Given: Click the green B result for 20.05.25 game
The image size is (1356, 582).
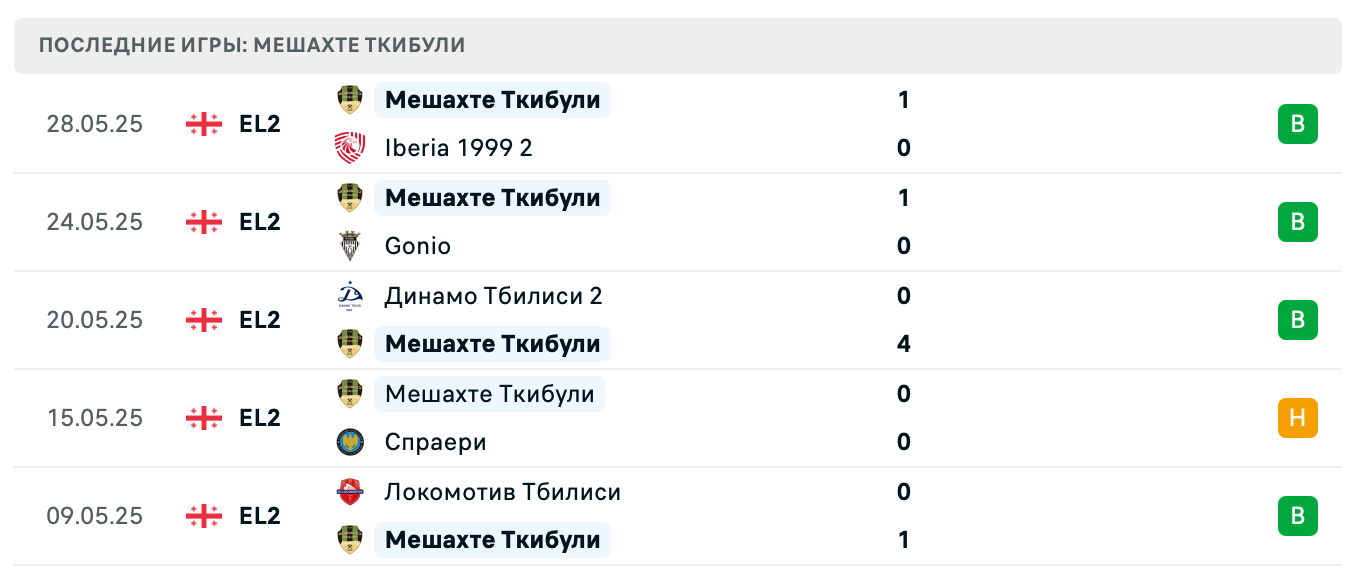Looking at the screenshot, I should 1297,320.
